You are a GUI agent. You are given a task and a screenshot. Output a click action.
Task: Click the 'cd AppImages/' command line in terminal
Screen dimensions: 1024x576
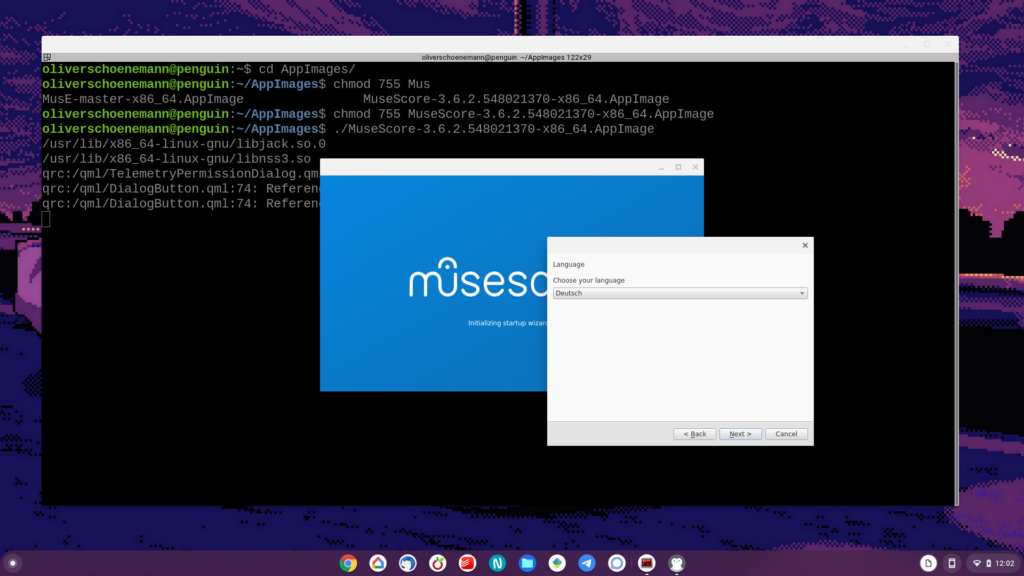click(x=307, y=69)
